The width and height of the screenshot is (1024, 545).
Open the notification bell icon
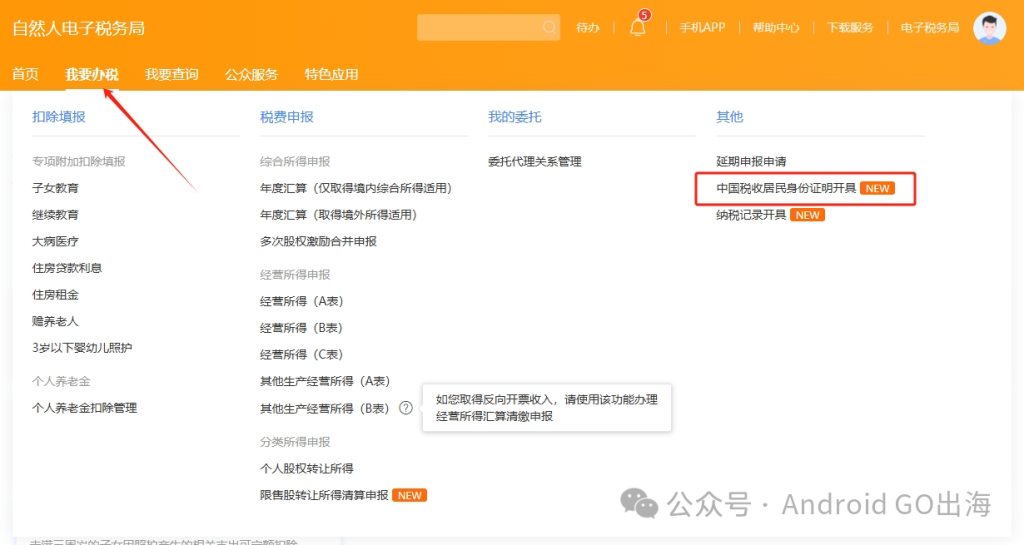click(x=638, y=27)
